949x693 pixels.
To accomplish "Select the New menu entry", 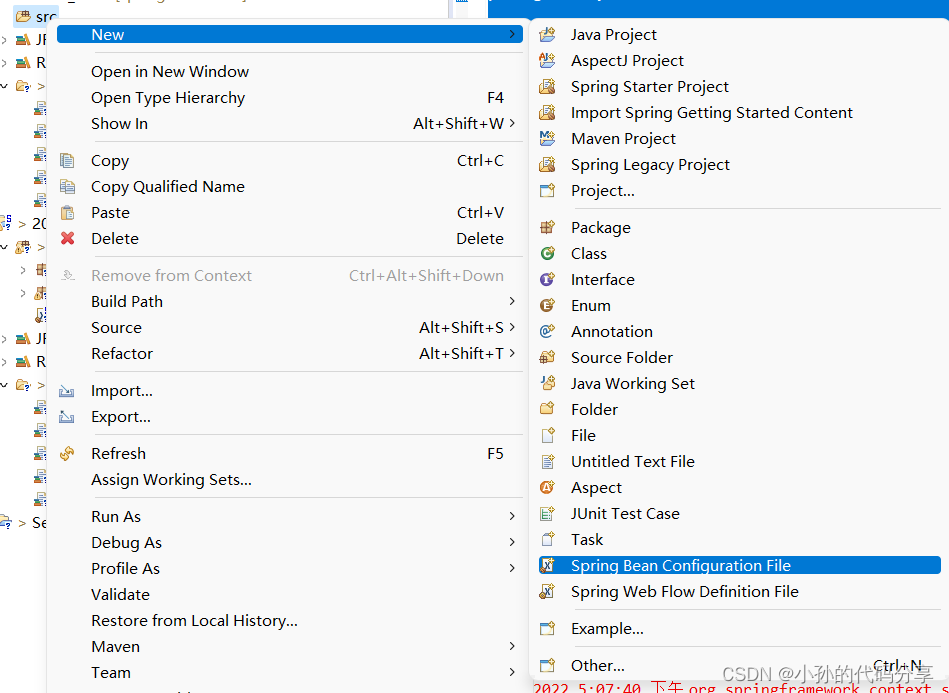I will (290, 34).
